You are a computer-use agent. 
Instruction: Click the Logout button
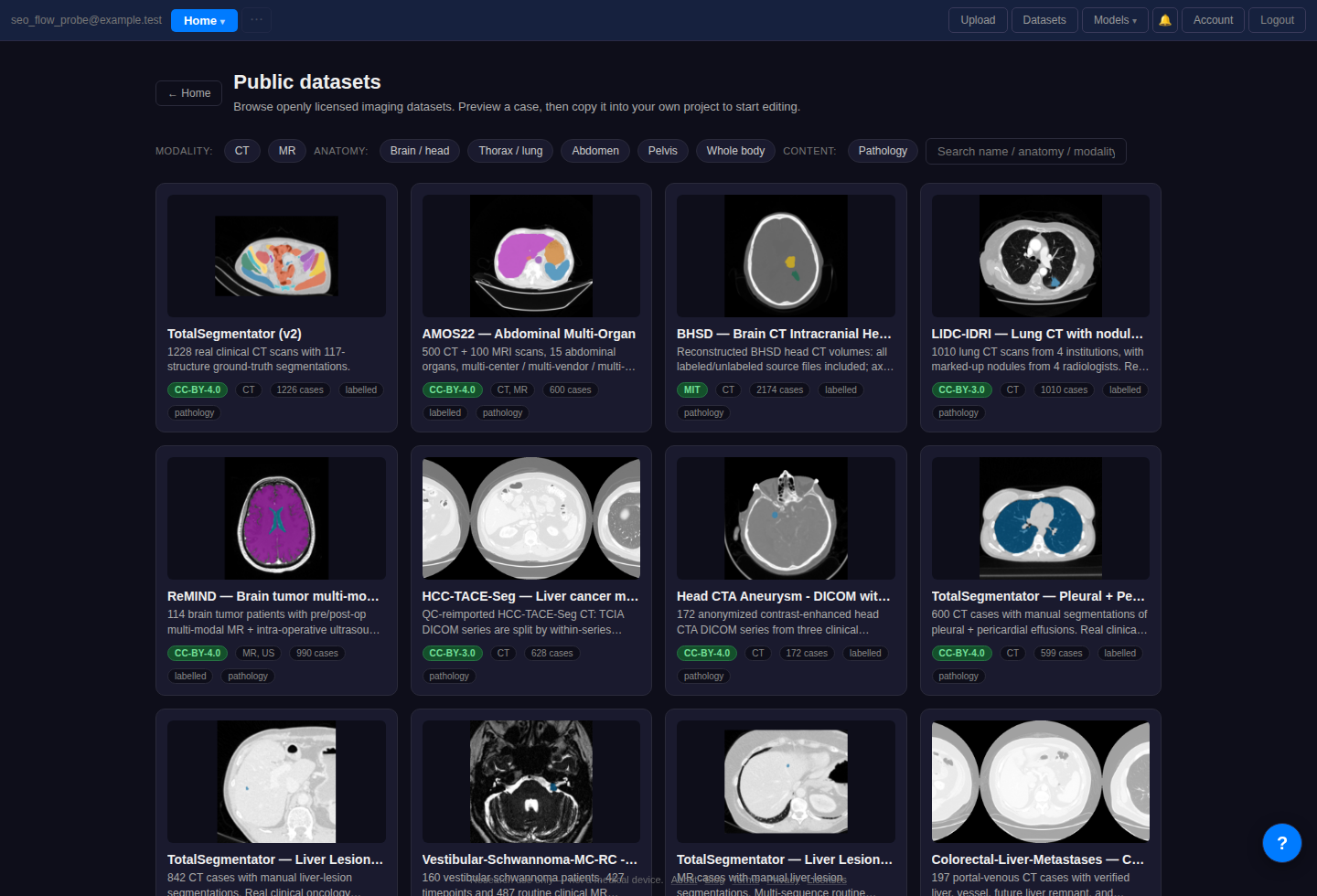(x=1277, y=20)
